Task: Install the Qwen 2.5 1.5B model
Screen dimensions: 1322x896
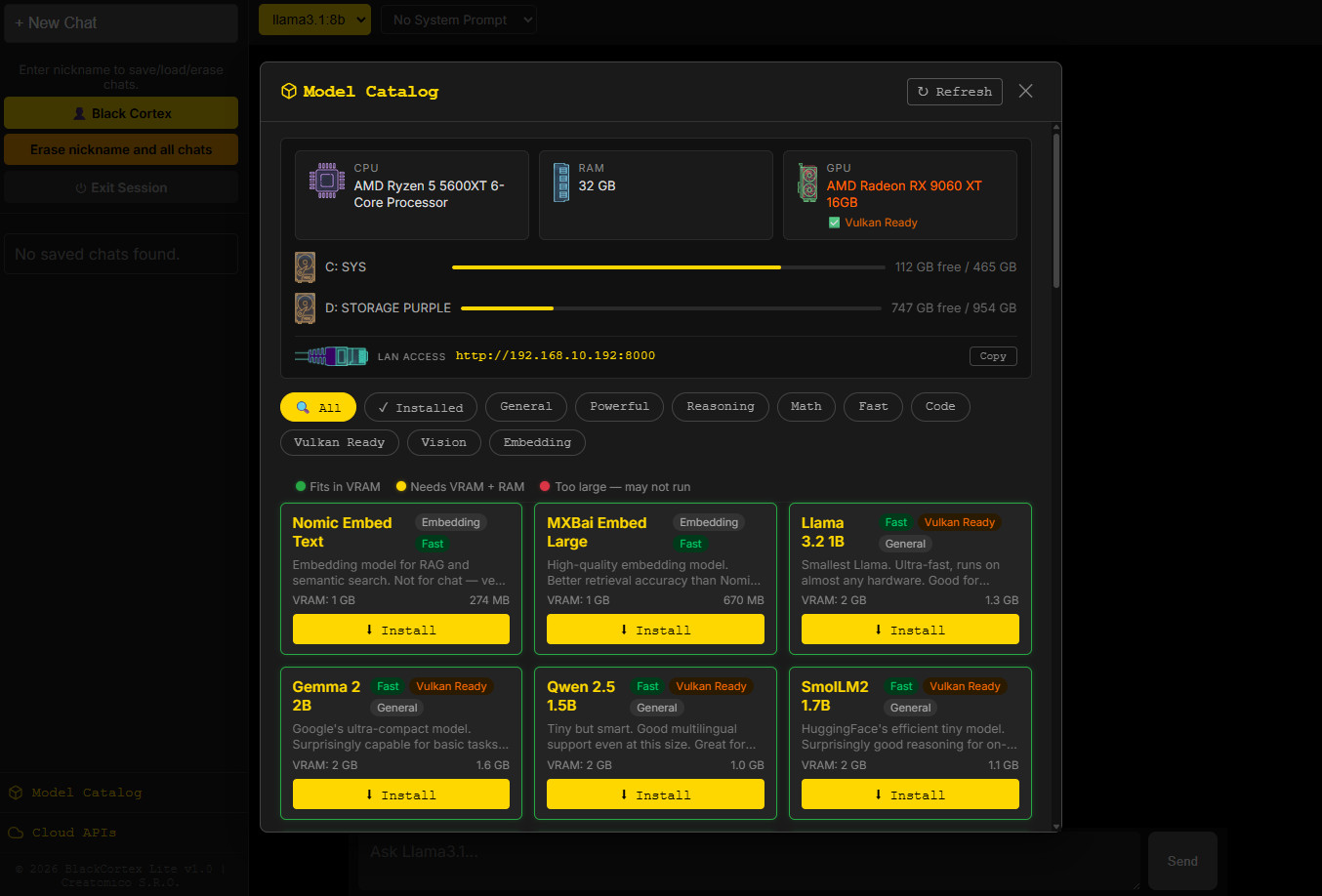Action: [655, 794]
